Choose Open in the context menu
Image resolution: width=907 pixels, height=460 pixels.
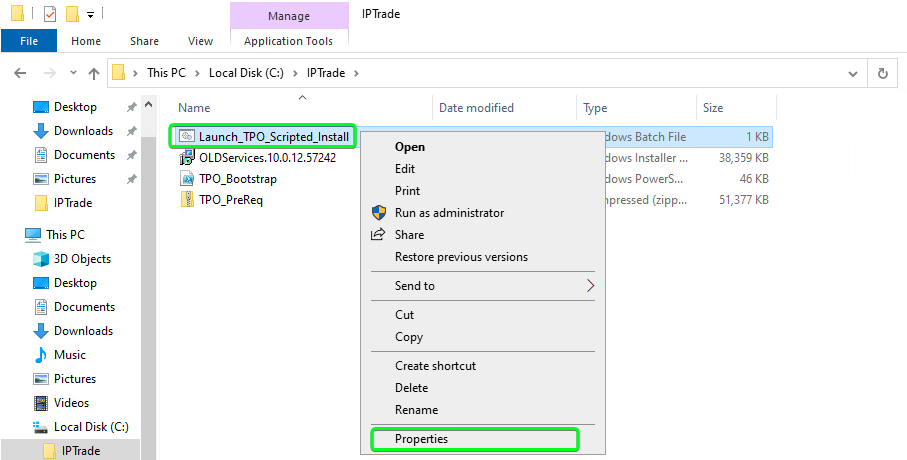410,147
